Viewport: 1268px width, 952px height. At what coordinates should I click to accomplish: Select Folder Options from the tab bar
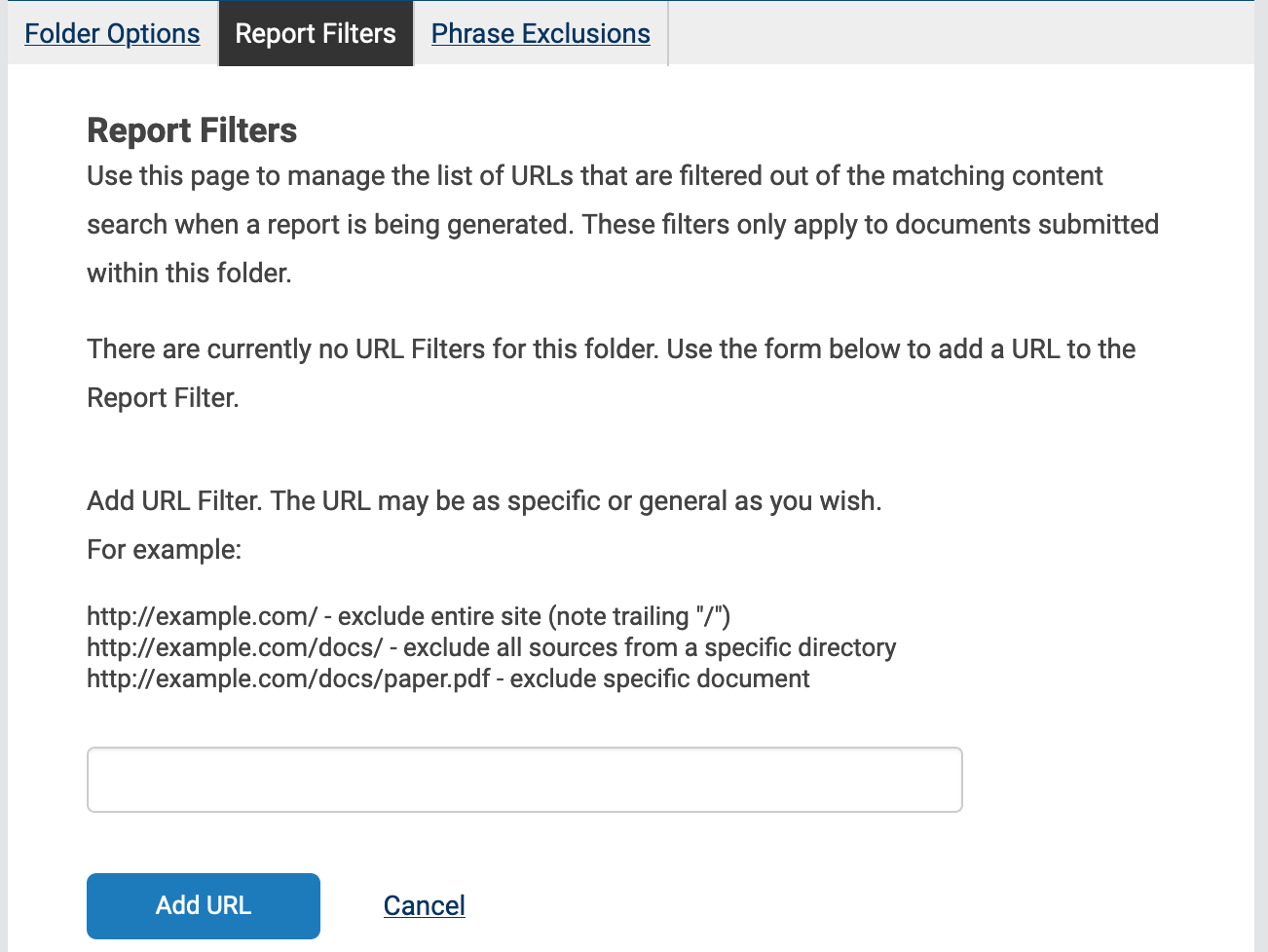pos(111,33)
